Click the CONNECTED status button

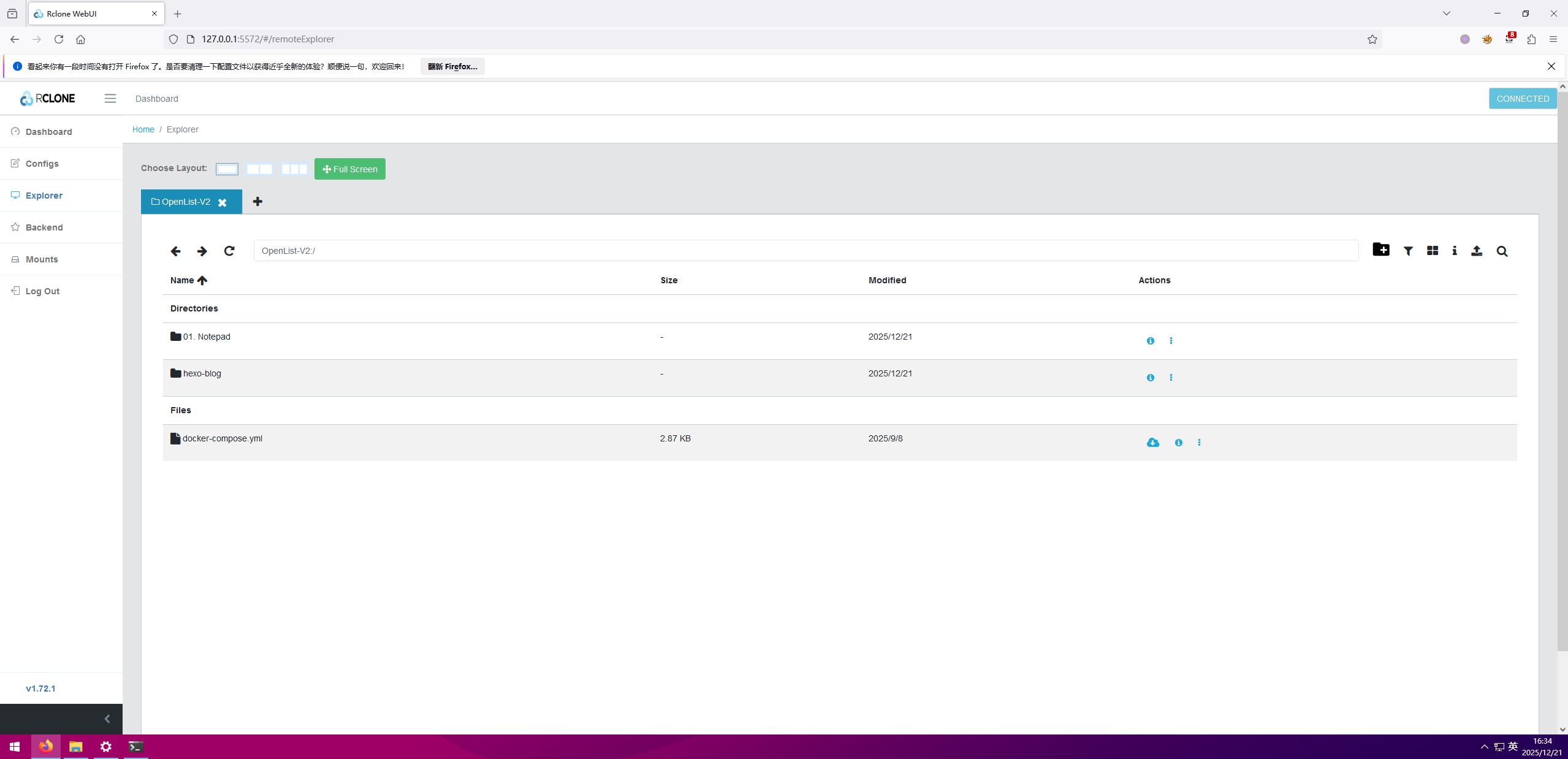click(x=1523, y=99)
